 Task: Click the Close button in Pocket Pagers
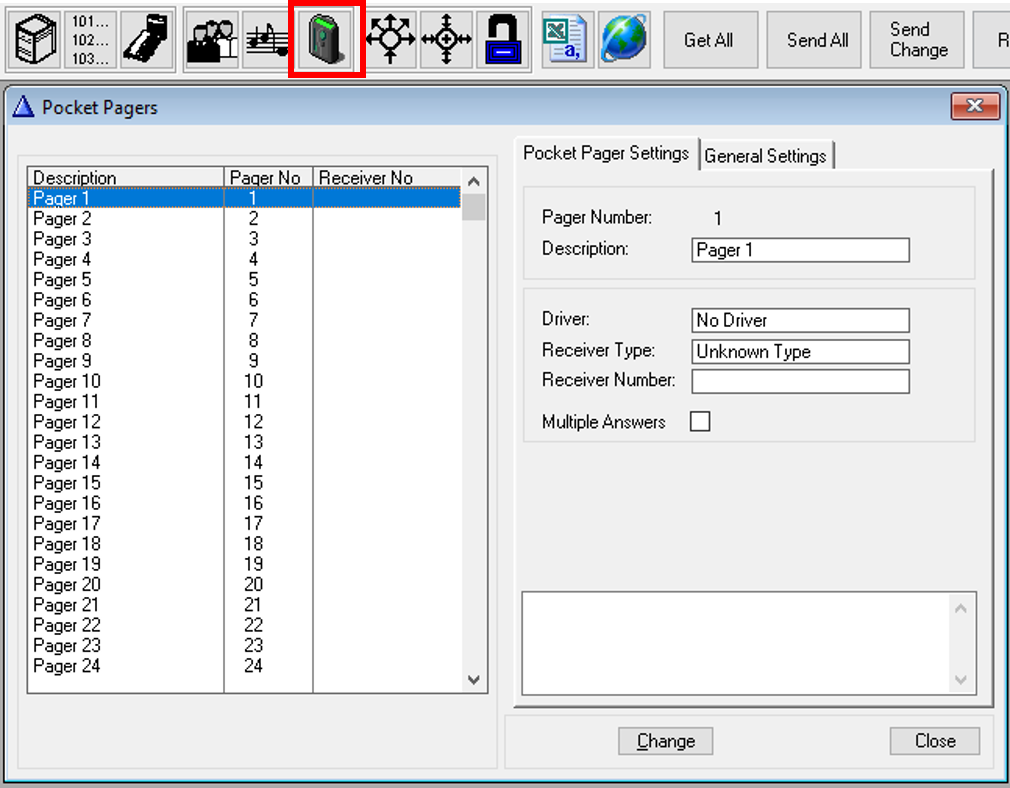935,741
